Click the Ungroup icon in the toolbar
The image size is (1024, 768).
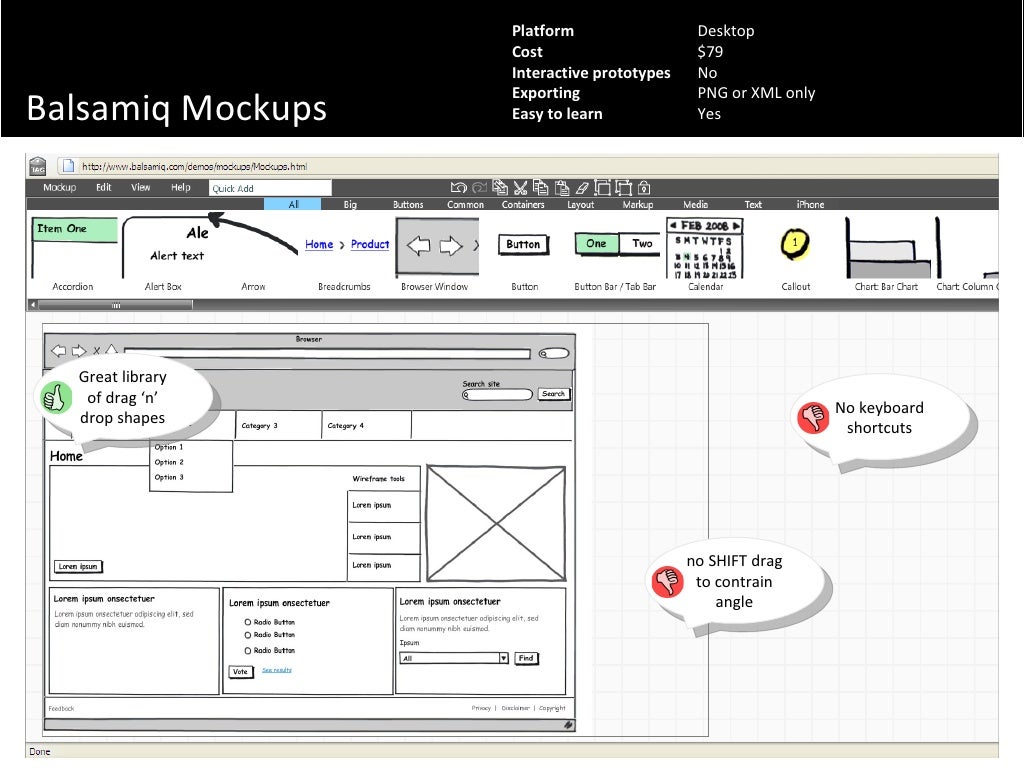(x=624, y=188)
